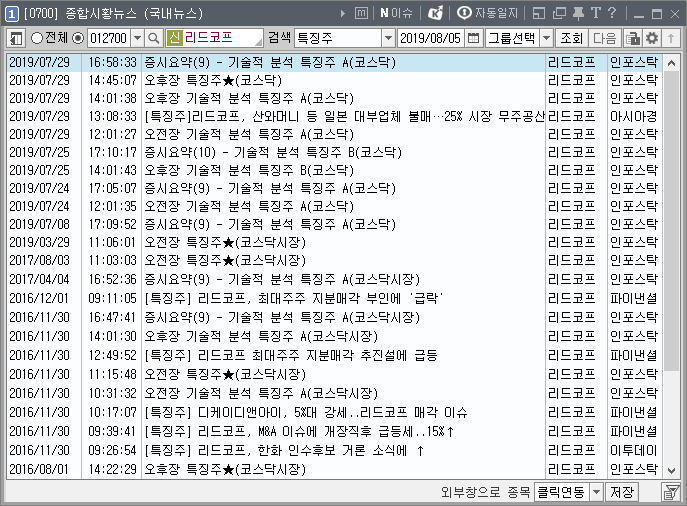
Task: Expand the stock code 012700 dropdown
Action: [137, 39]
